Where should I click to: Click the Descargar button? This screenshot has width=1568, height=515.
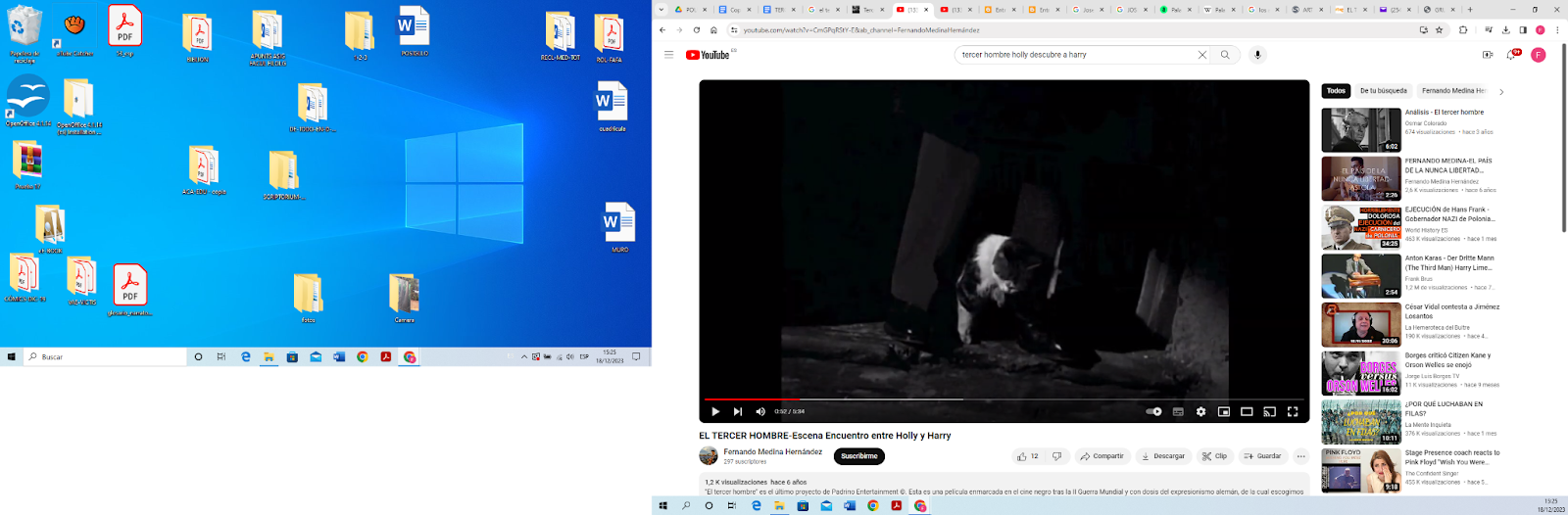tap(1163, 456)
